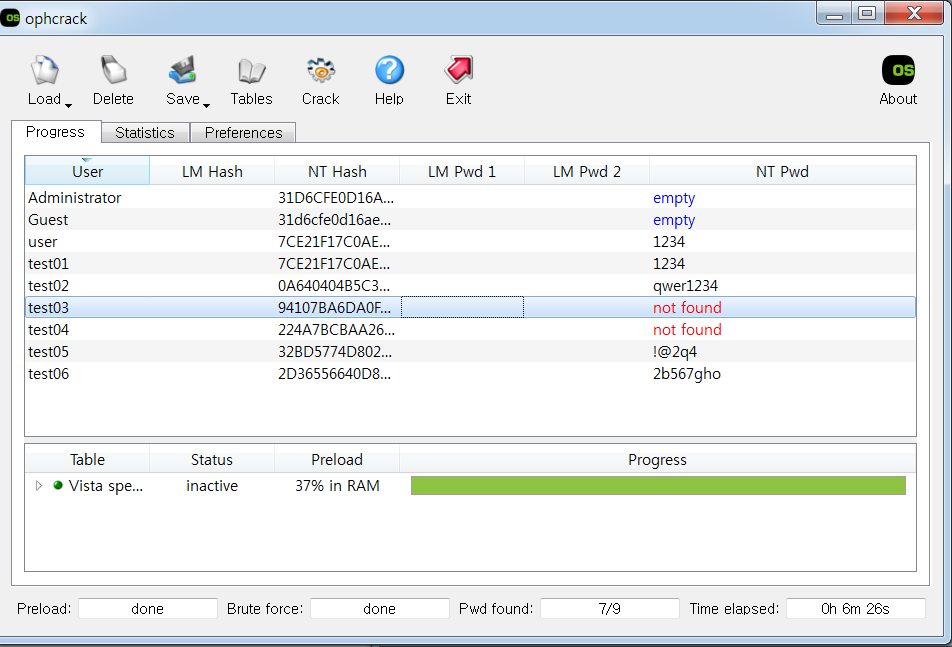
Task: Click the green table progress bar
Action: coord(658,486)
